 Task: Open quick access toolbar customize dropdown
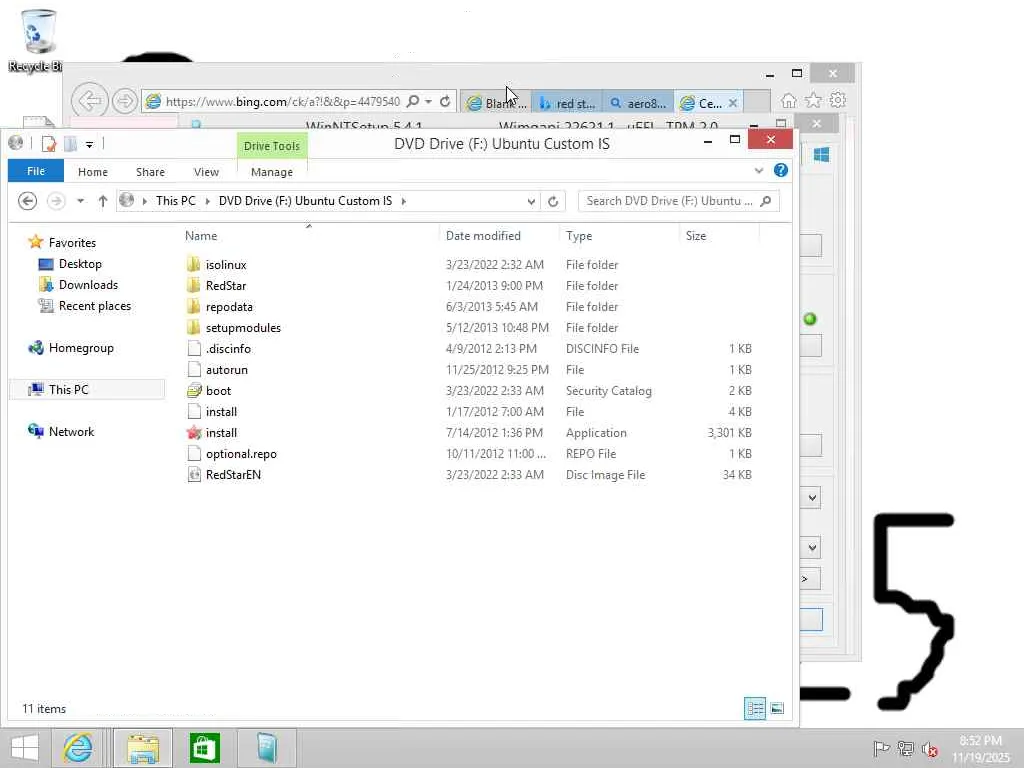(89, 144)
